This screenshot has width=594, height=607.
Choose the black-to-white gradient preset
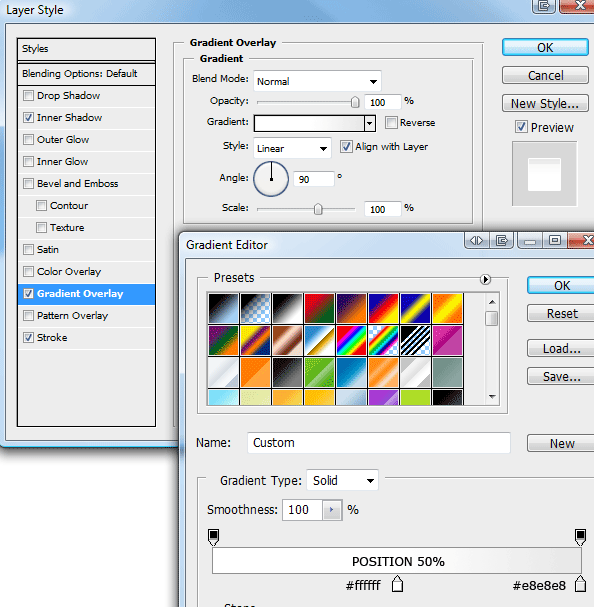click(x=287, y=309)
